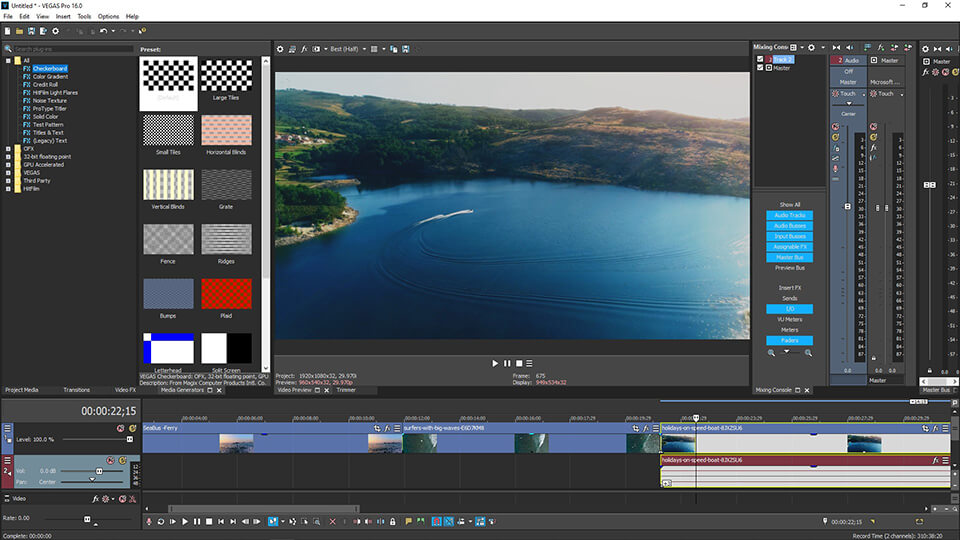The height and width of the screenshot is (540, 960).
Task: Click the Downmix Output icon in the Mixing Console toolbar
Action: click(836, 47)
